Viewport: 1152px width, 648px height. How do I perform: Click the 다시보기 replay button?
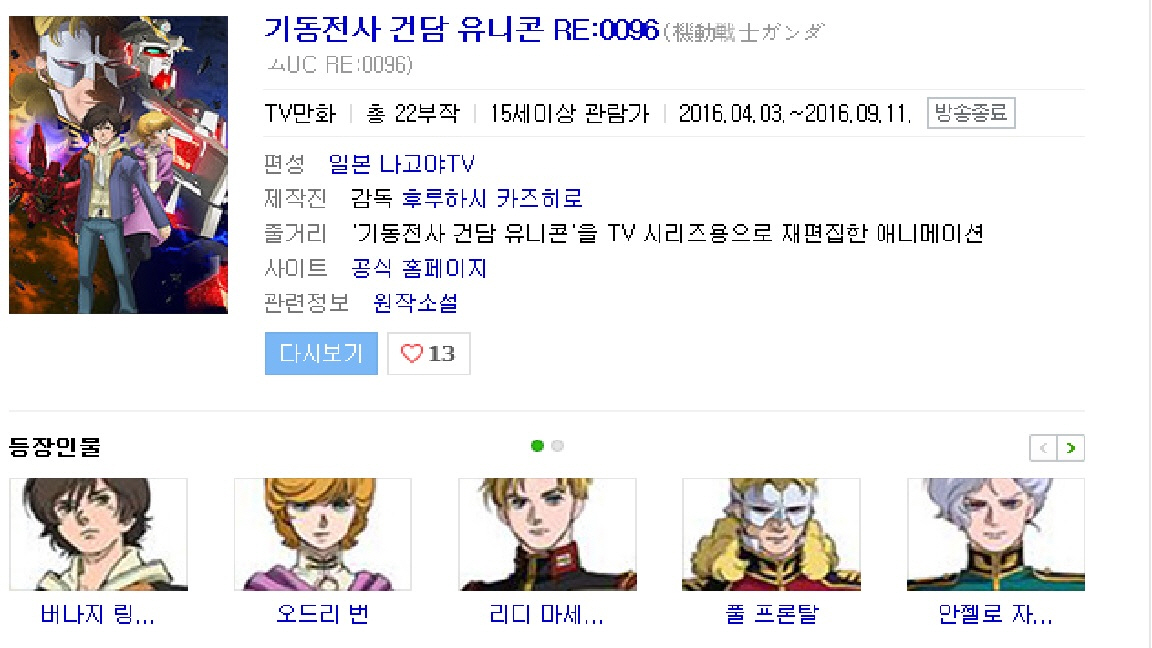point(321,353)
